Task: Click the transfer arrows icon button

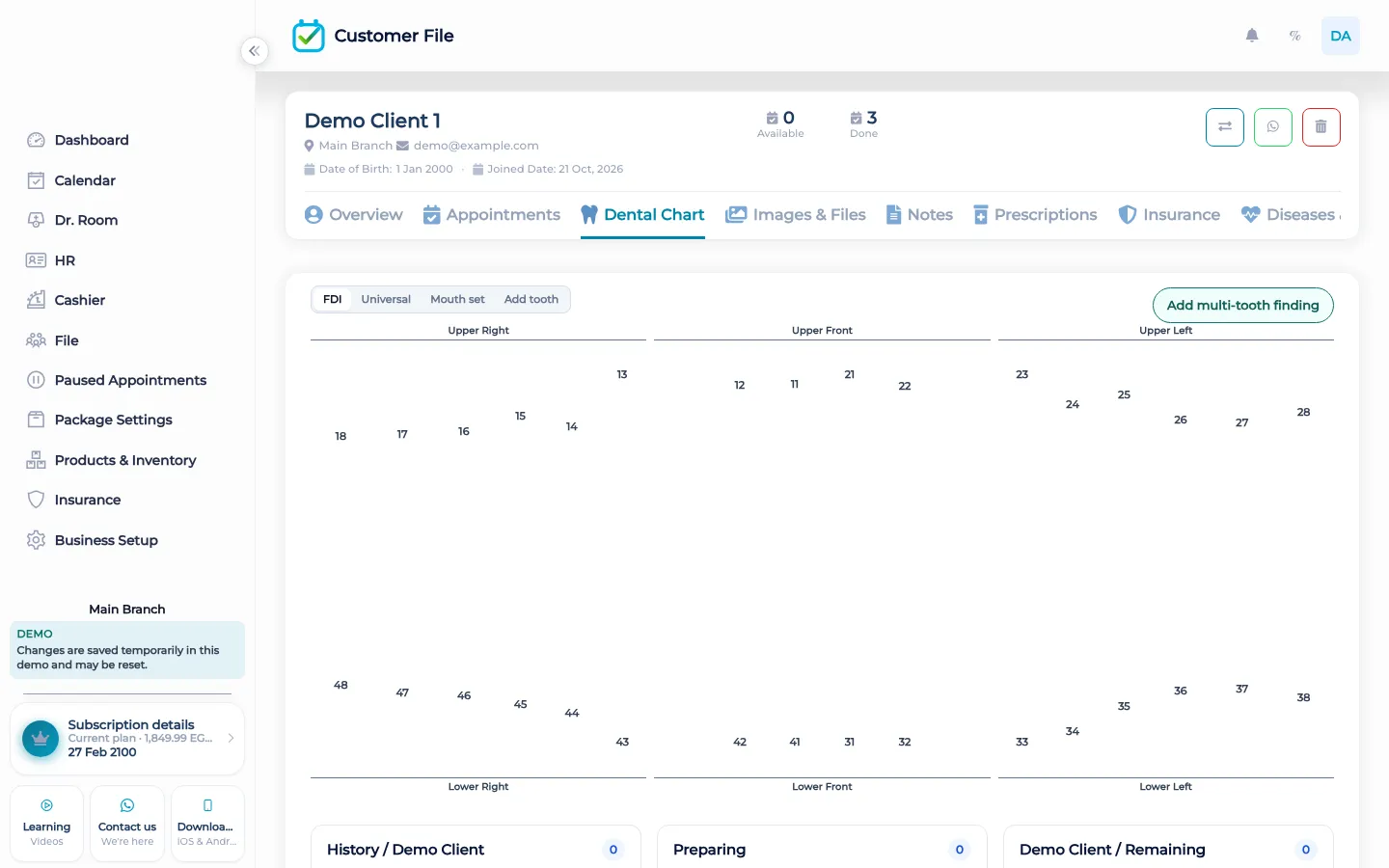Action: coord(1225,127)
